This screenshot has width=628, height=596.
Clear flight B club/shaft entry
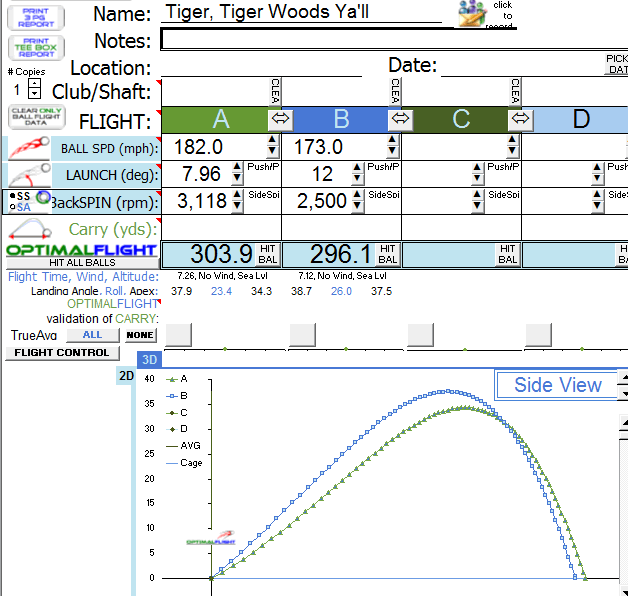pyautogui.click(x=395, y=91)
